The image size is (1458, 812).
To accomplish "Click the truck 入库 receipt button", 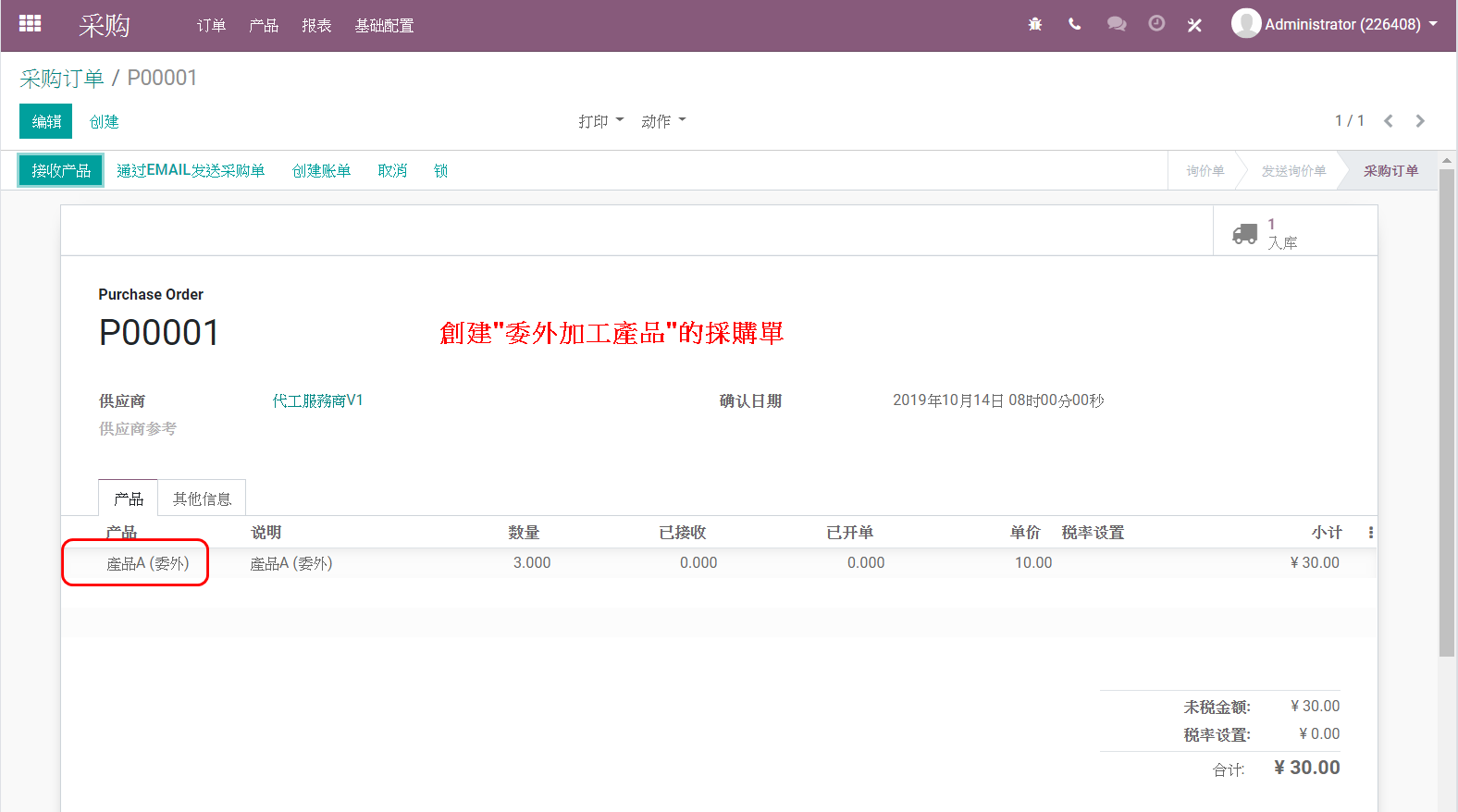I will pyautogui.click(x=1295, y=232).
